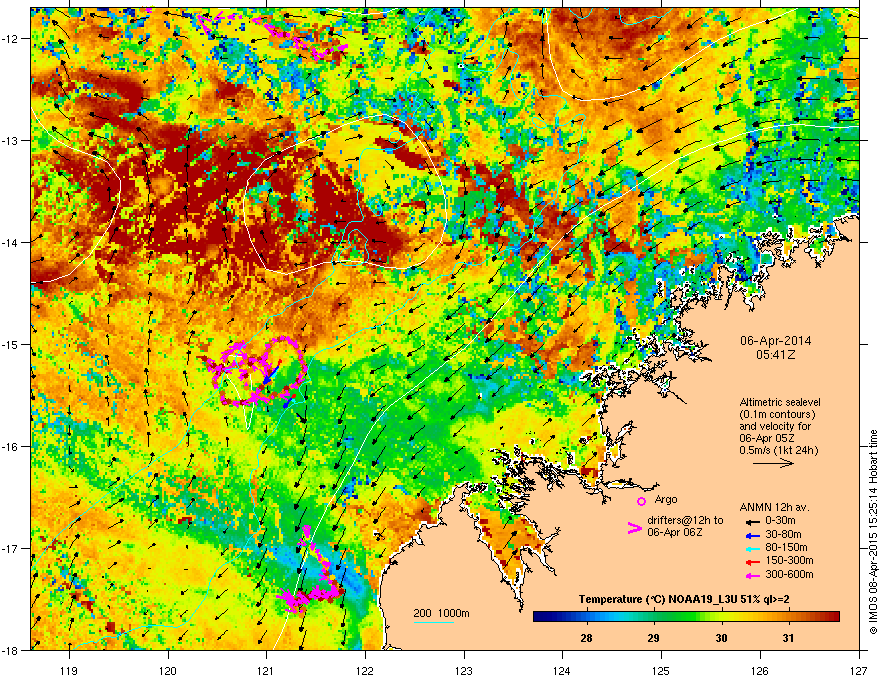Click the Temperature NOAA19_L3U colorbar title
This screenshot has height=680, width=880.
coord(684,599)
